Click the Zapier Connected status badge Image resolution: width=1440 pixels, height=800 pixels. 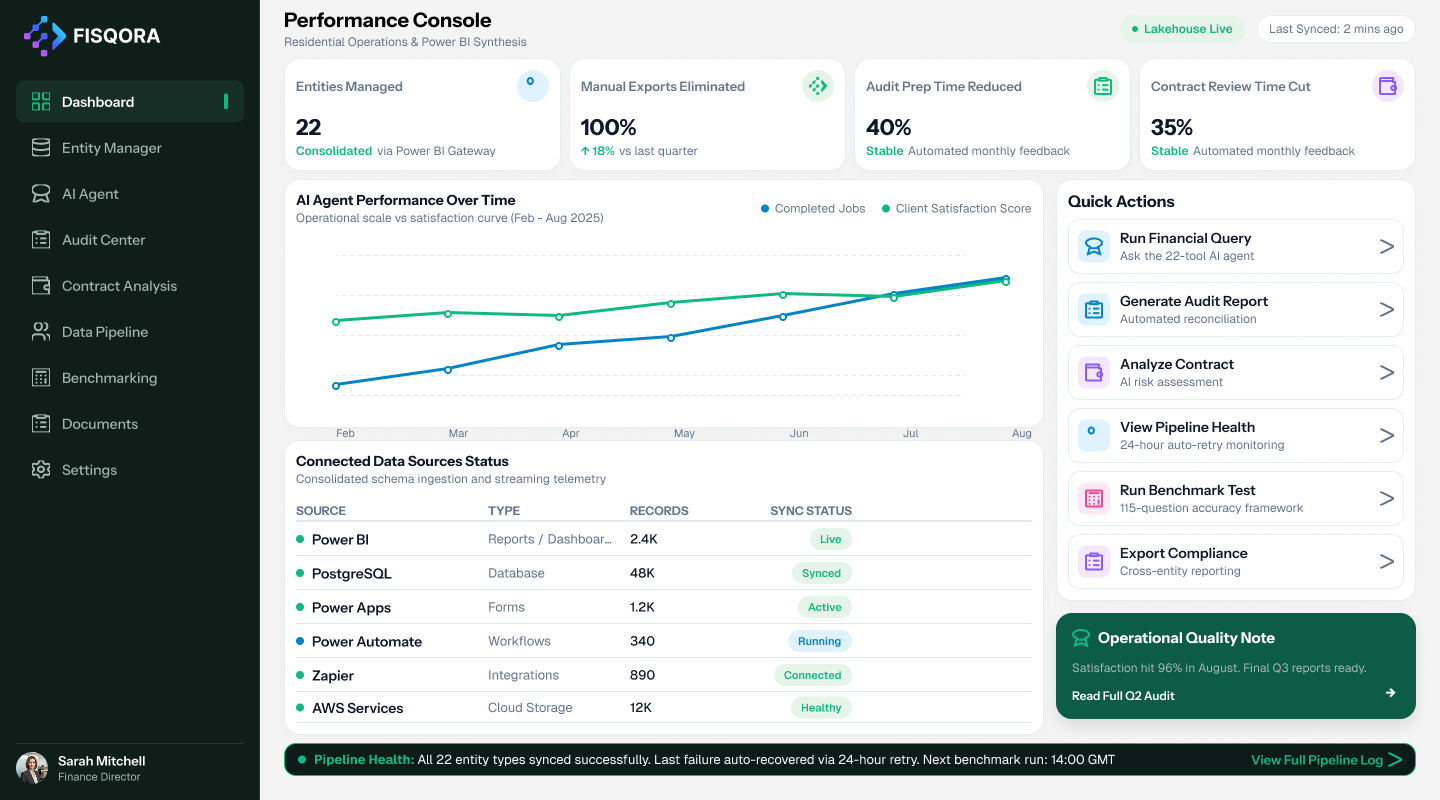pos(813,675)
